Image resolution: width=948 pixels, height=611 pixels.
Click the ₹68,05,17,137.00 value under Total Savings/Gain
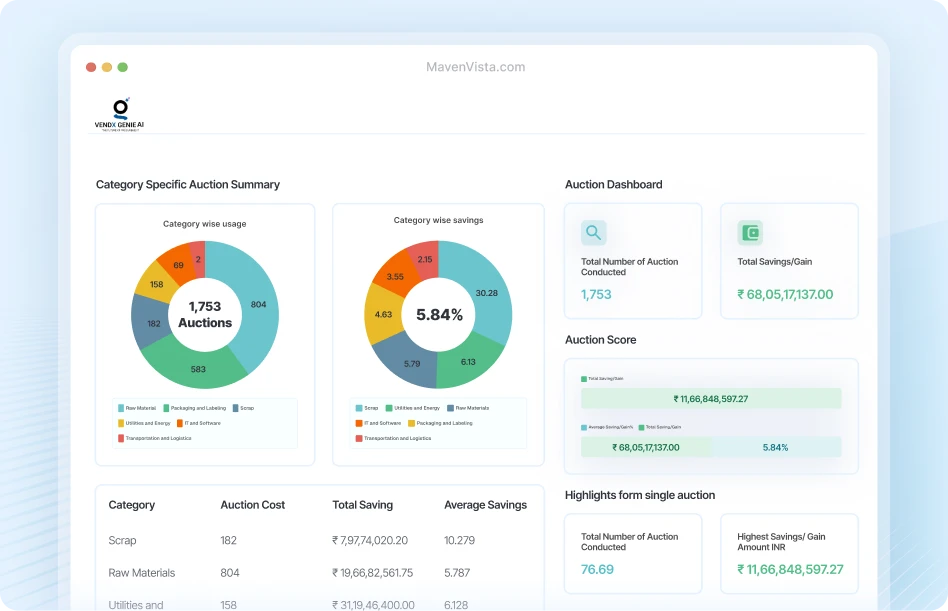tap(785, 294)
